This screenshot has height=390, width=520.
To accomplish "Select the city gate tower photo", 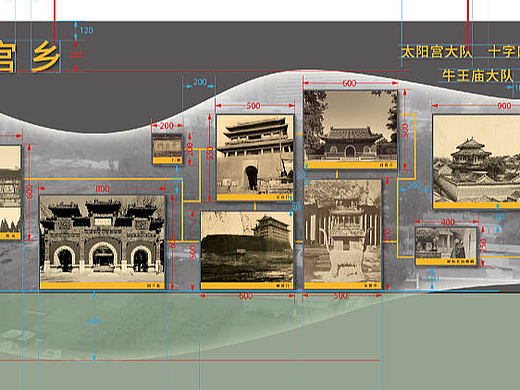I will tap(255, 158).
